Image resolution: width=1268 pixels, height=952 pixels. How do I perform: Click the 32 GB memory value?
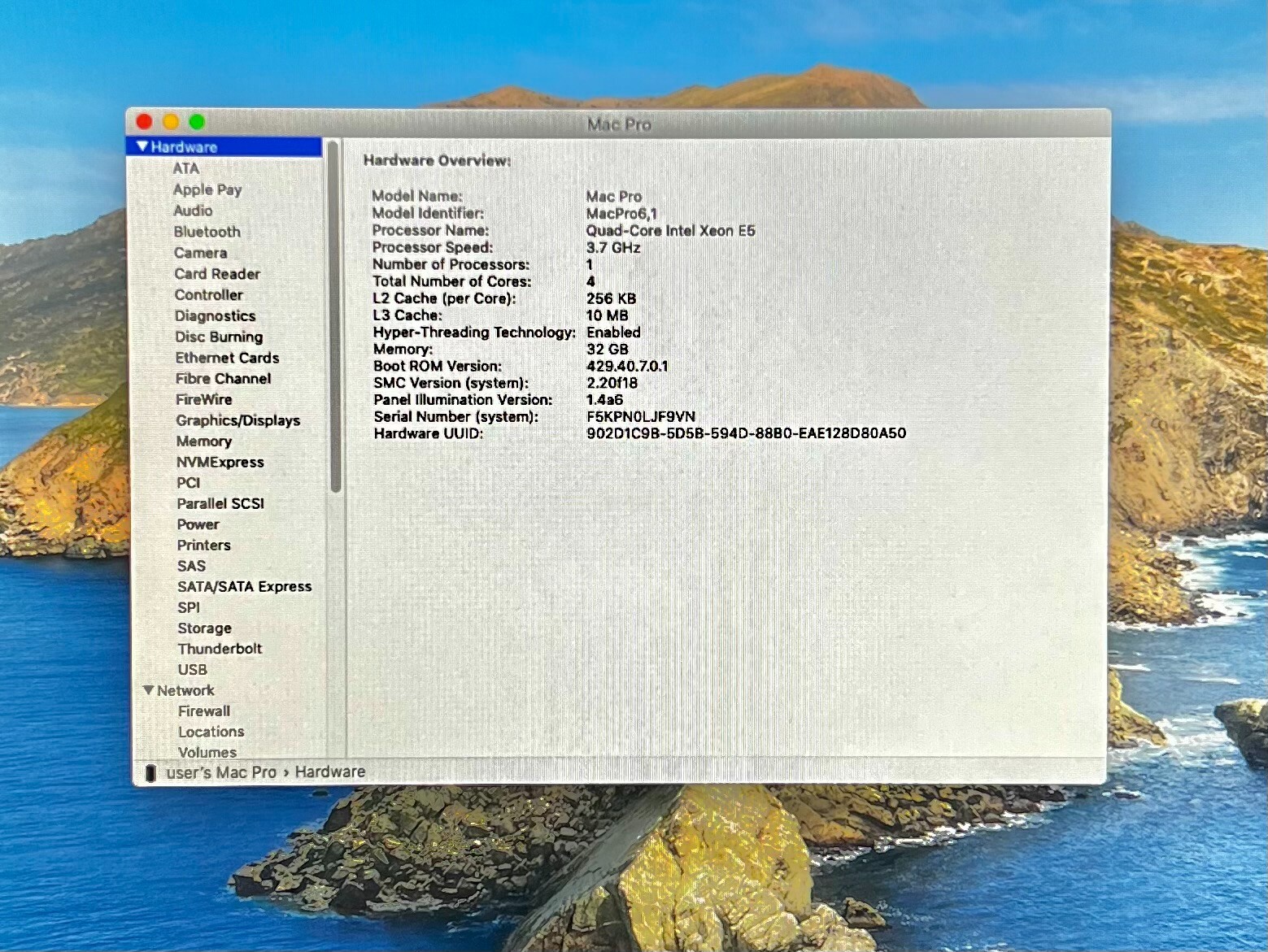coord(608,350)
